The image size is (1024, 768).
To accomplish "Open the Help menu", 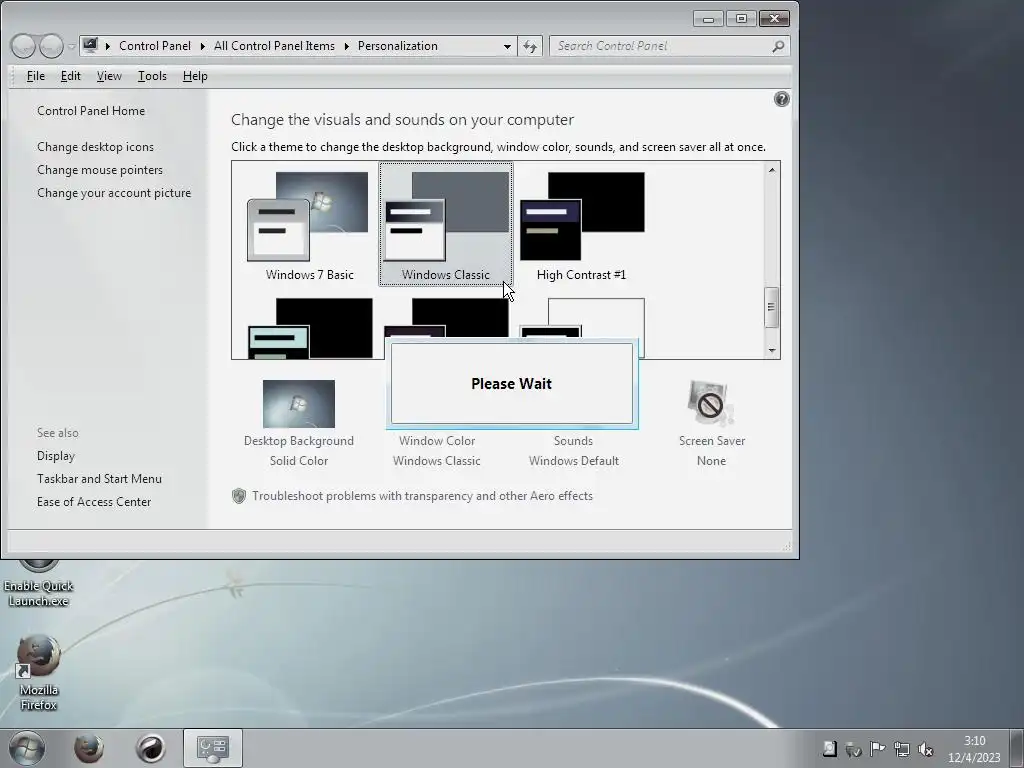I will (x=195, y=76).
